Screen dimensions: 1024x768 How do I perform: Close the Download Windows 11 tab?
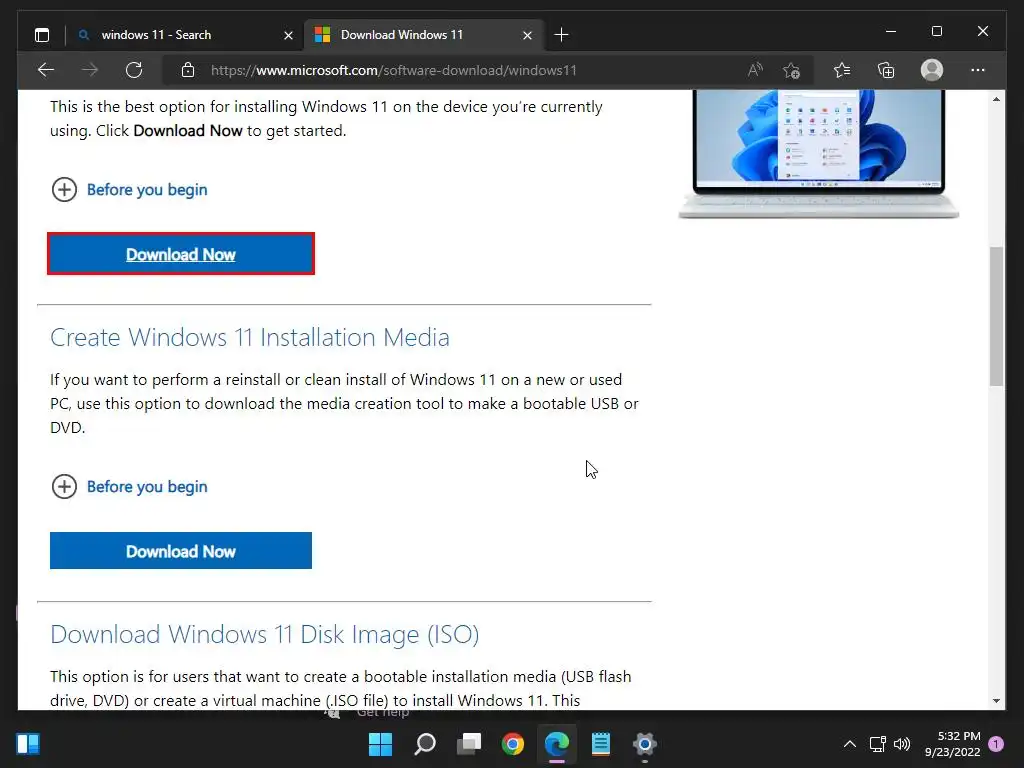[527, 35]
